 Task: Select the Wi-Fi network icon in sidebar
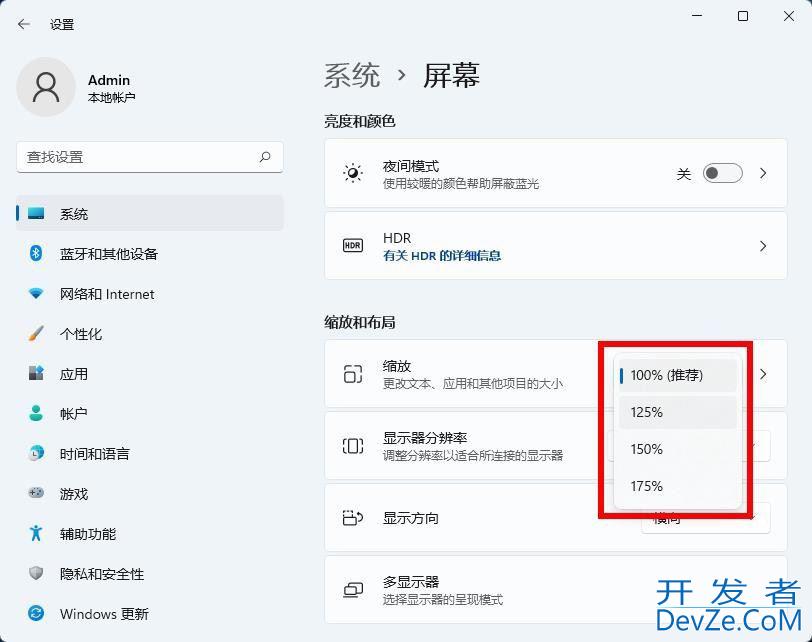point(36,294)
